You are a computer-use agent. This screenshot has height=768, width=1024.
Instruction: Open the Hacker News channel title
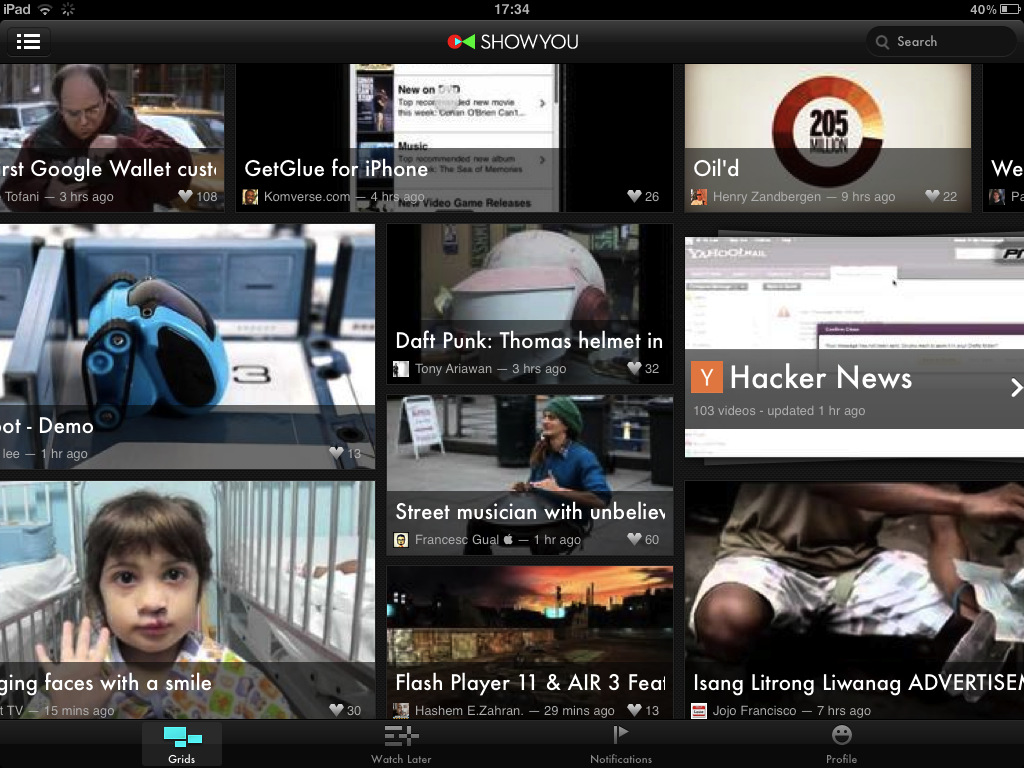click(x=821, y=377)
